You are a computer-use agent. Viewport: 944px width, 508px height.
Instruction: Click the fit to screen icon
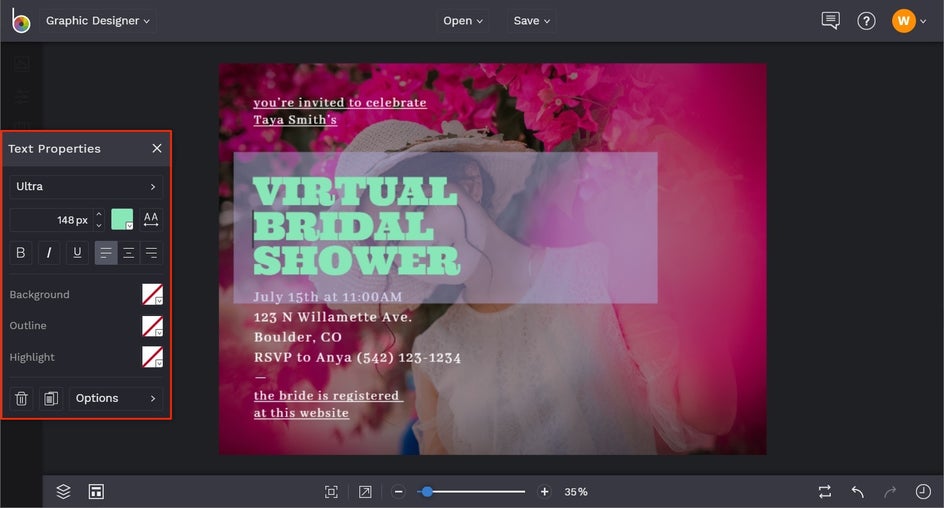click(331, 492)
